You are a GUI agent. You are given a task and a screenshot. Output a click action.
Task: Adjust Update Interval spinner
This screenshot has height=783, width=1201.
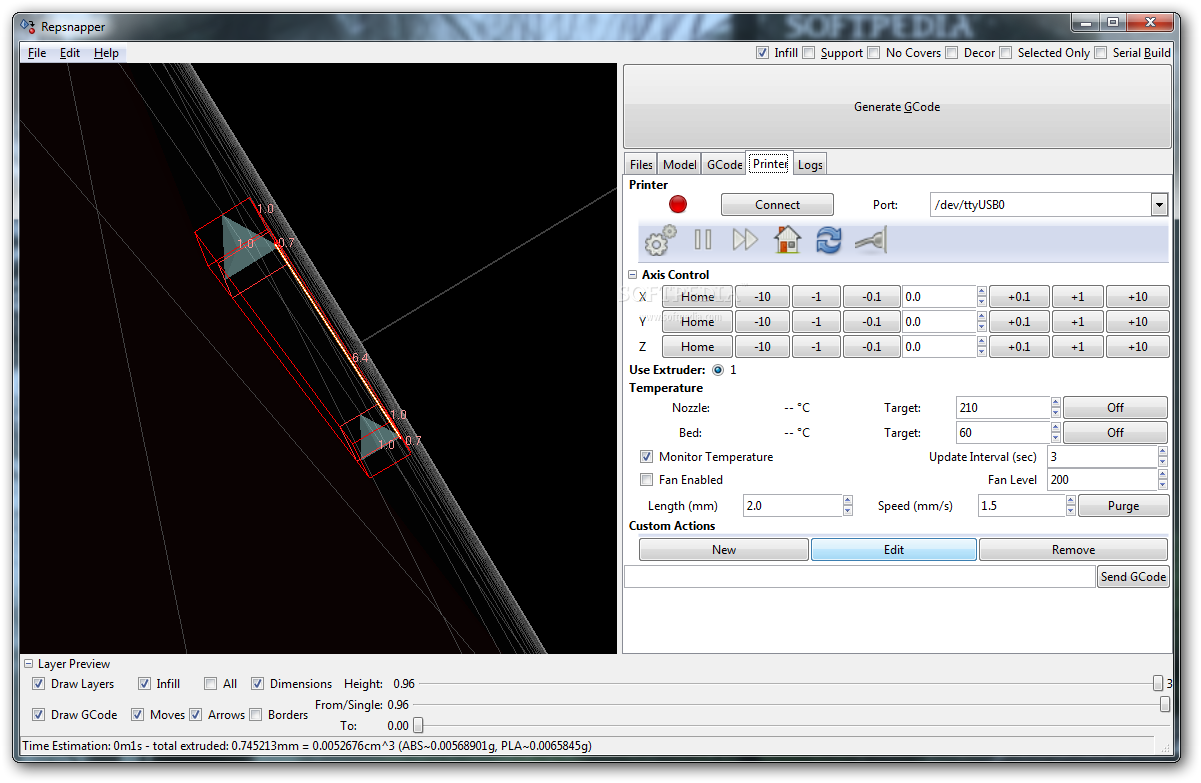tap(1162, 456)
